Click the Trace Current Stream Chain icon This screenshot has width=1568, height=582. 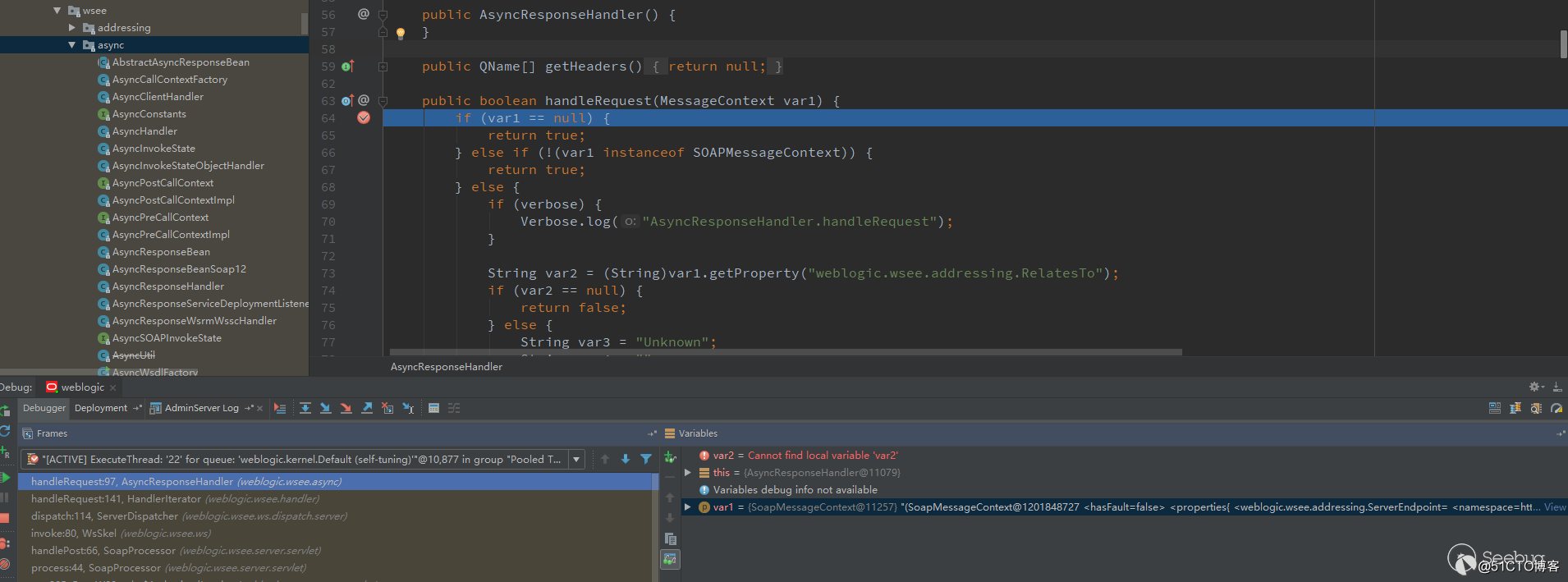pos(454,408)
